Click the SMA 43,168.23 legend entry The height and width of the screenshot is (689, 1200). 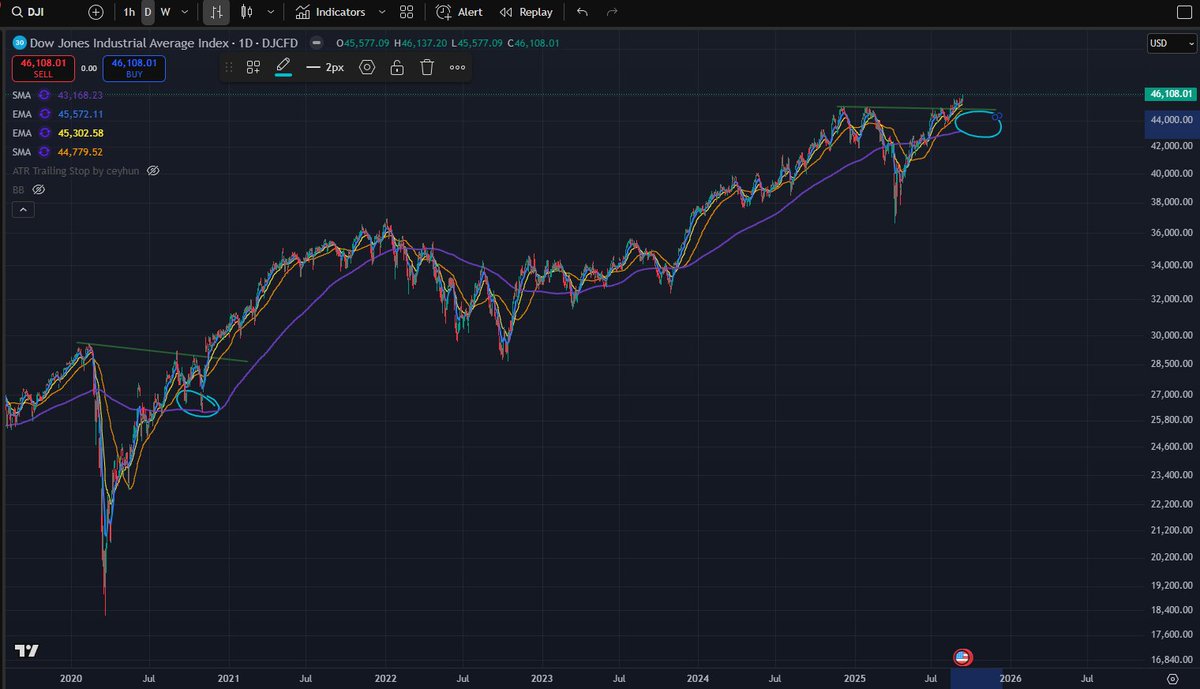tap(58, 95)
